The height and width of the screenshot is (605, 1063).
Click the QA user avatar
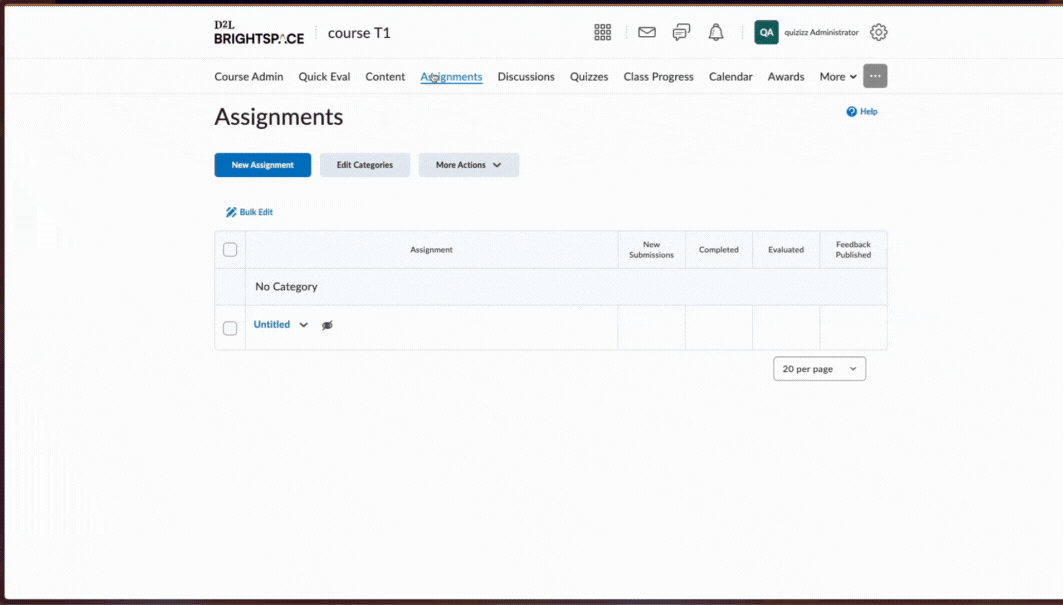766,31
